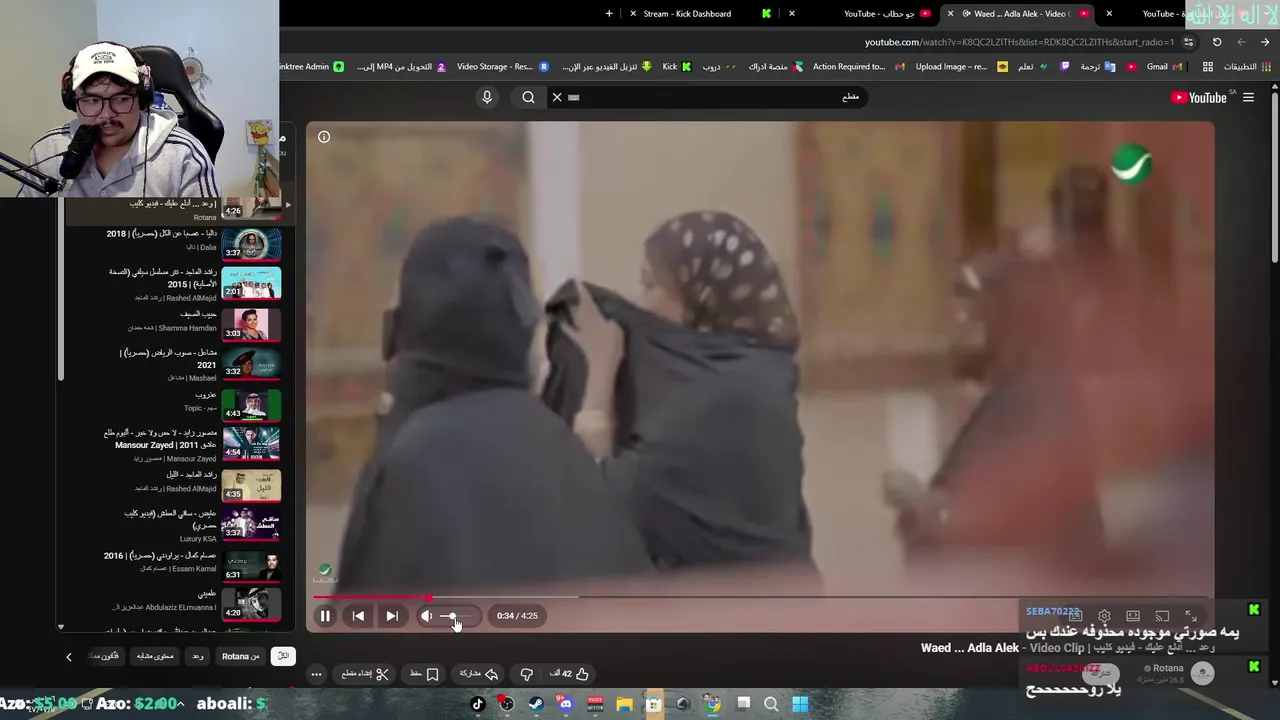
Task: Play Dalia 2018 playlist video thumbnail
Action: pyautogui.click(x=251, y=244)
